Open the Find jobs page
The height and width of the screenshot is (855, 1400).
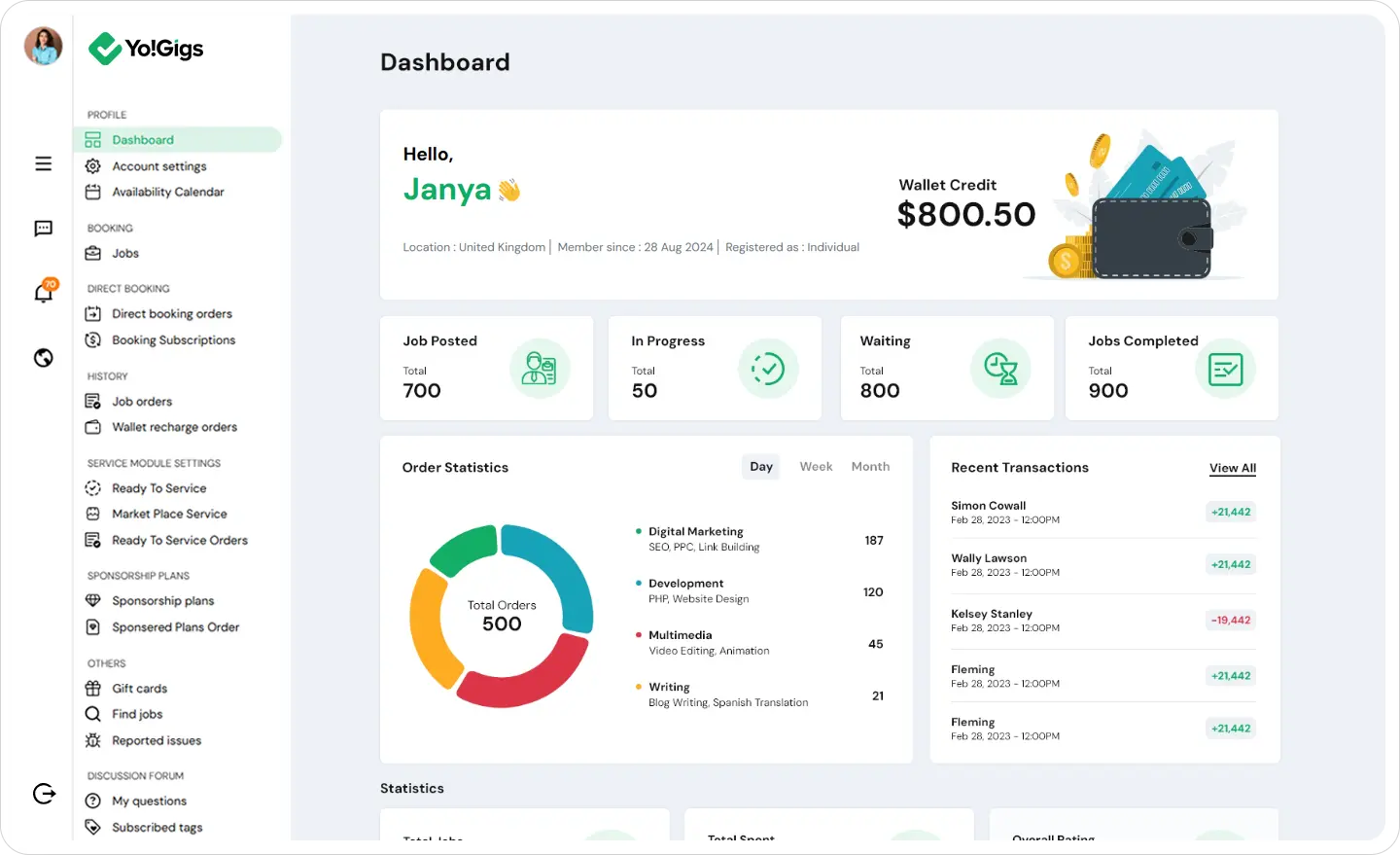[x=136, y=713]
